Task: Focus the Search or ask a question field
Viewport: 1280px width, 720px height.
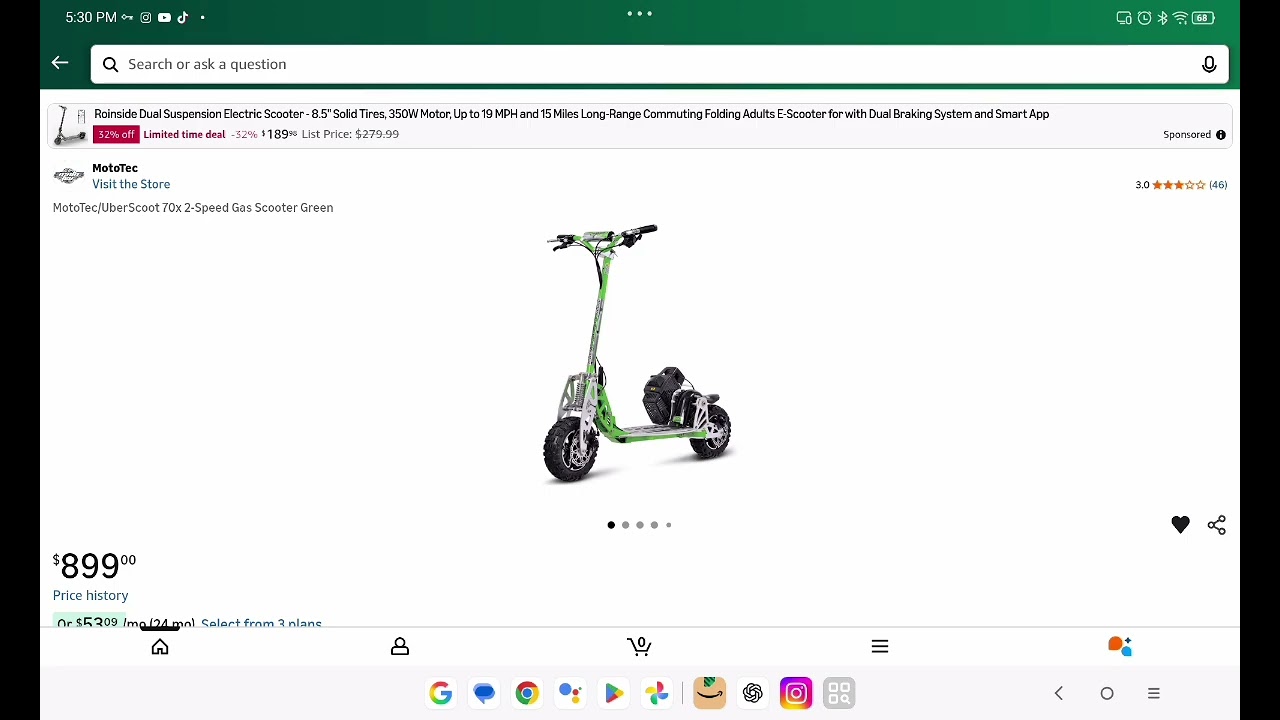Action: tap(659, 64)
